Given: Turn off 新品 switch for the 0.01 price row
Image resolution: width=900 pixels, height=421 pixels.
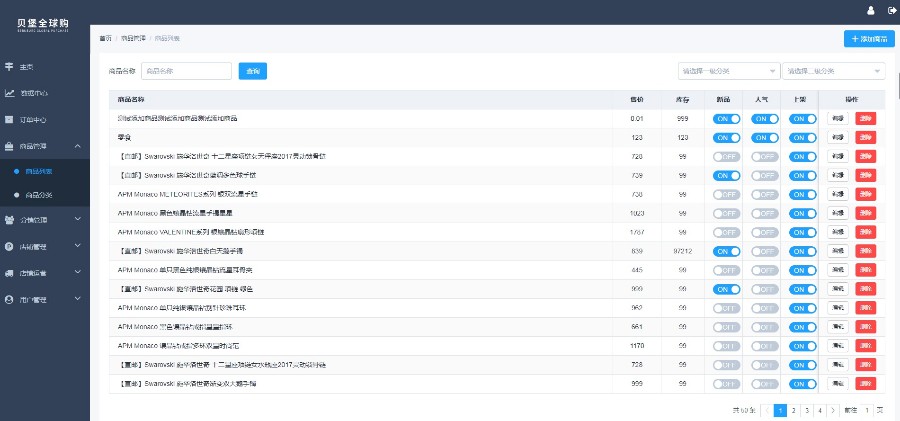Looking at the screenshot, I should [727, 119].
